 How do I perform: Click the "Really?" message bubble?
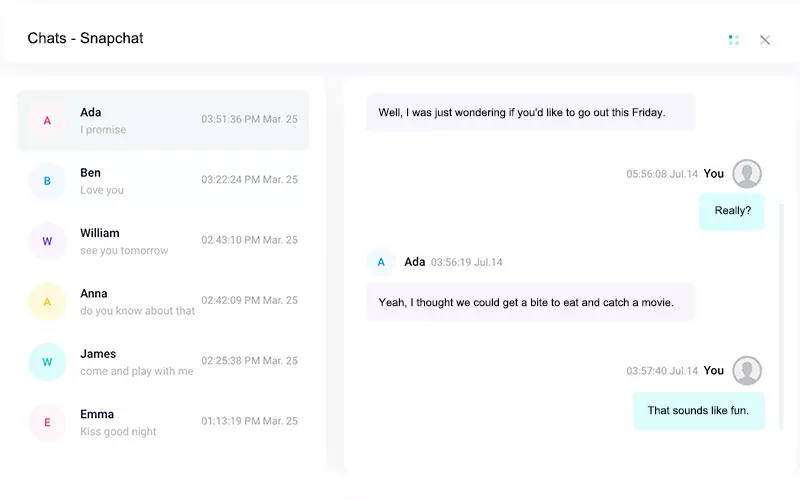[x=732, y=211]
